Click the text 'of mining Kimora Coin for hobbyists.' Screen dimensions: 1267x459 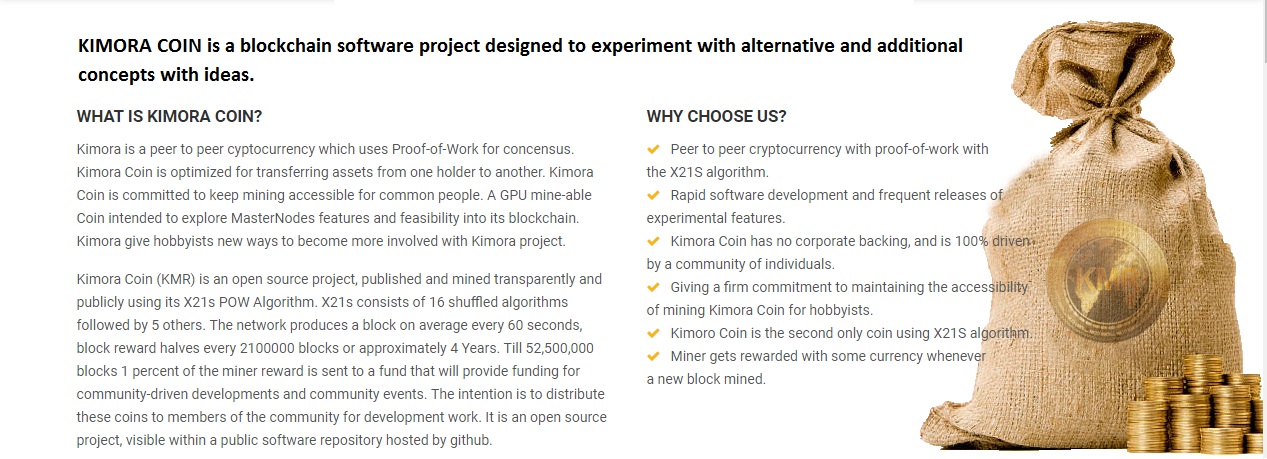tap(760, 310)
